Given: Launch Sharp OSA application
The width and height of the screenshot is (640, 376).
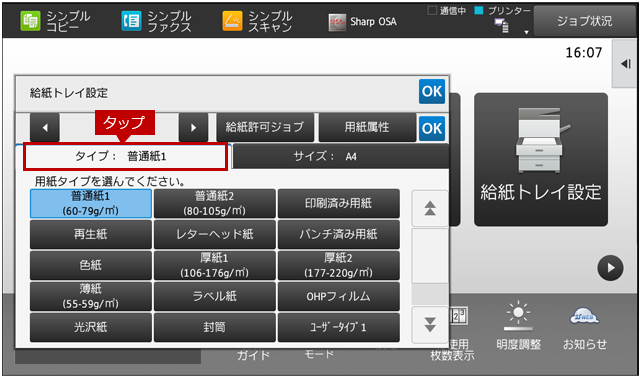Looking at the screenshot, I should pyautogui.click(x=362, y=22).
